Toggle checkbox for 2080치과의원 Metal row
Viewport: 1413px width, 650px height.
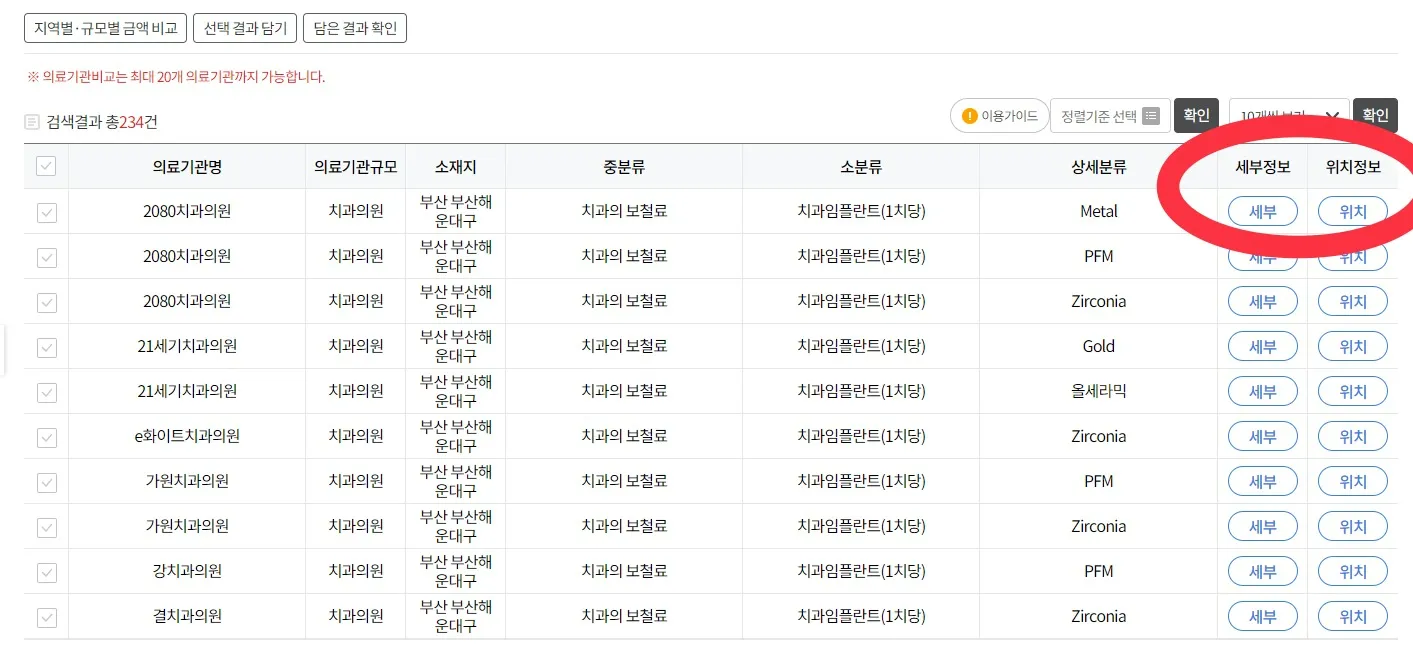pos(46,212)
